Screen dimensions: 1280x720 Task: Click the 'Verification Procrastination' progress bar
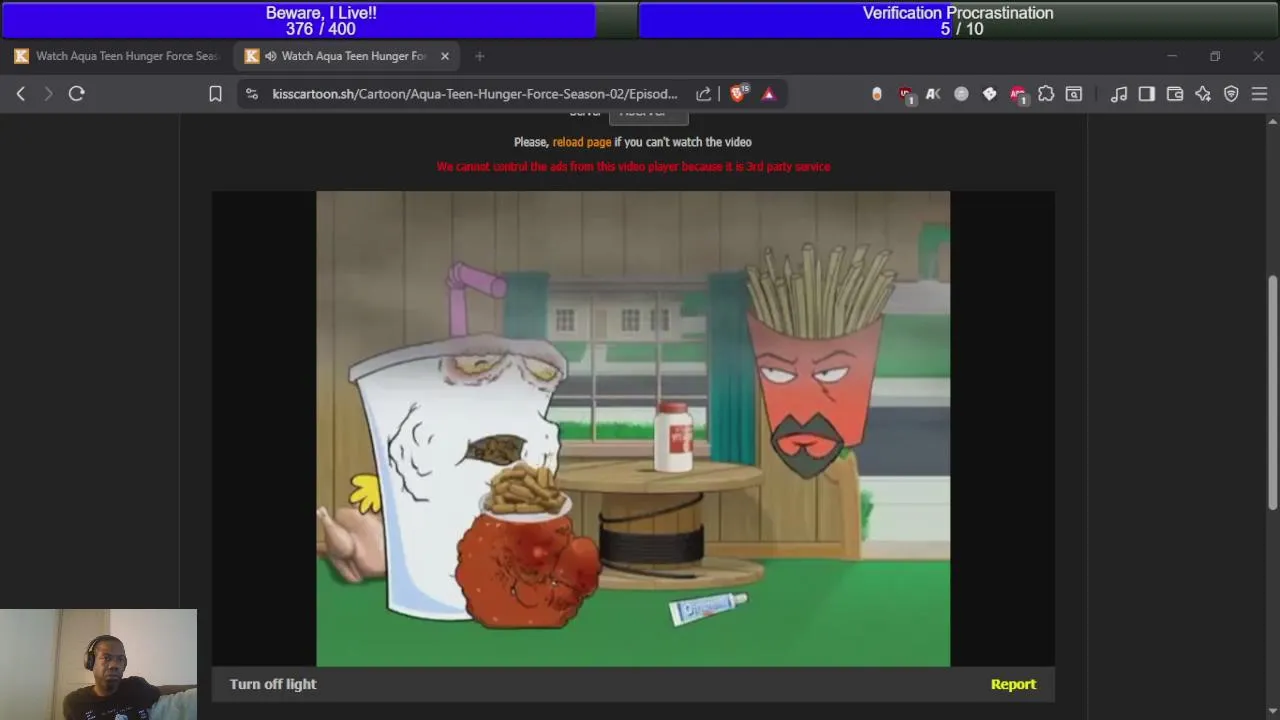coord(958,20)
